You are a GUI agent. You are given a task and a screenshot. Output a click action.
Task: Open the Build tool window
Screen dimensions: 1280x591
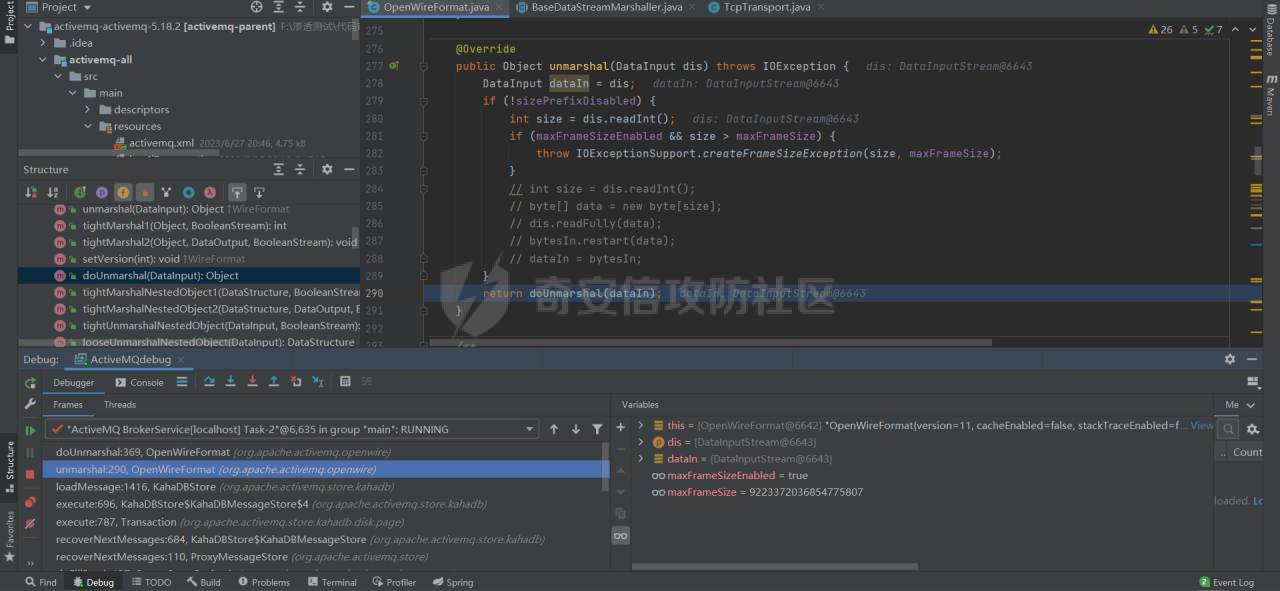204,582
